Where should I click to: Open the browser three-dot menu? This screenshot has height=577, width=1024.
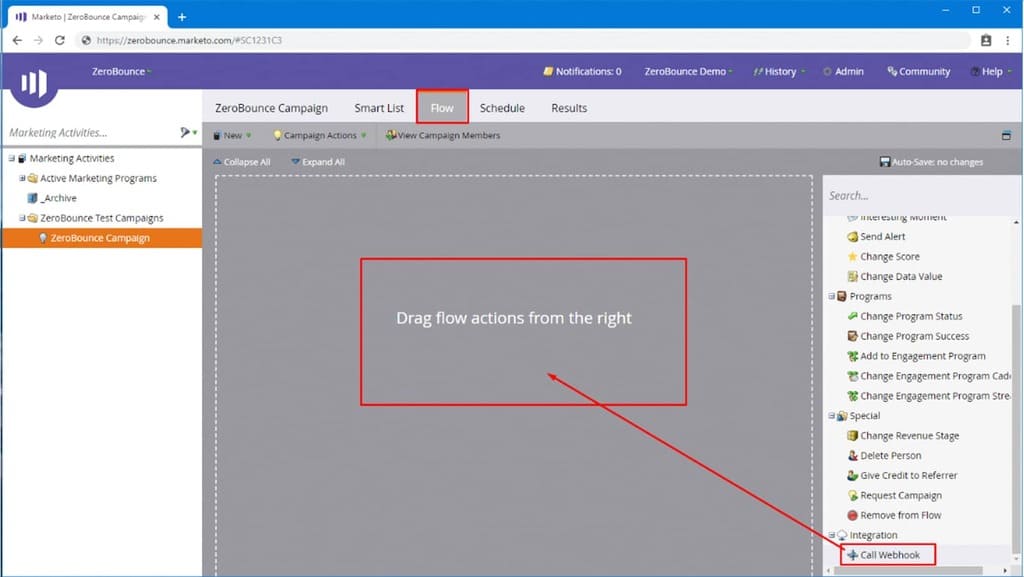(1008, 40)
